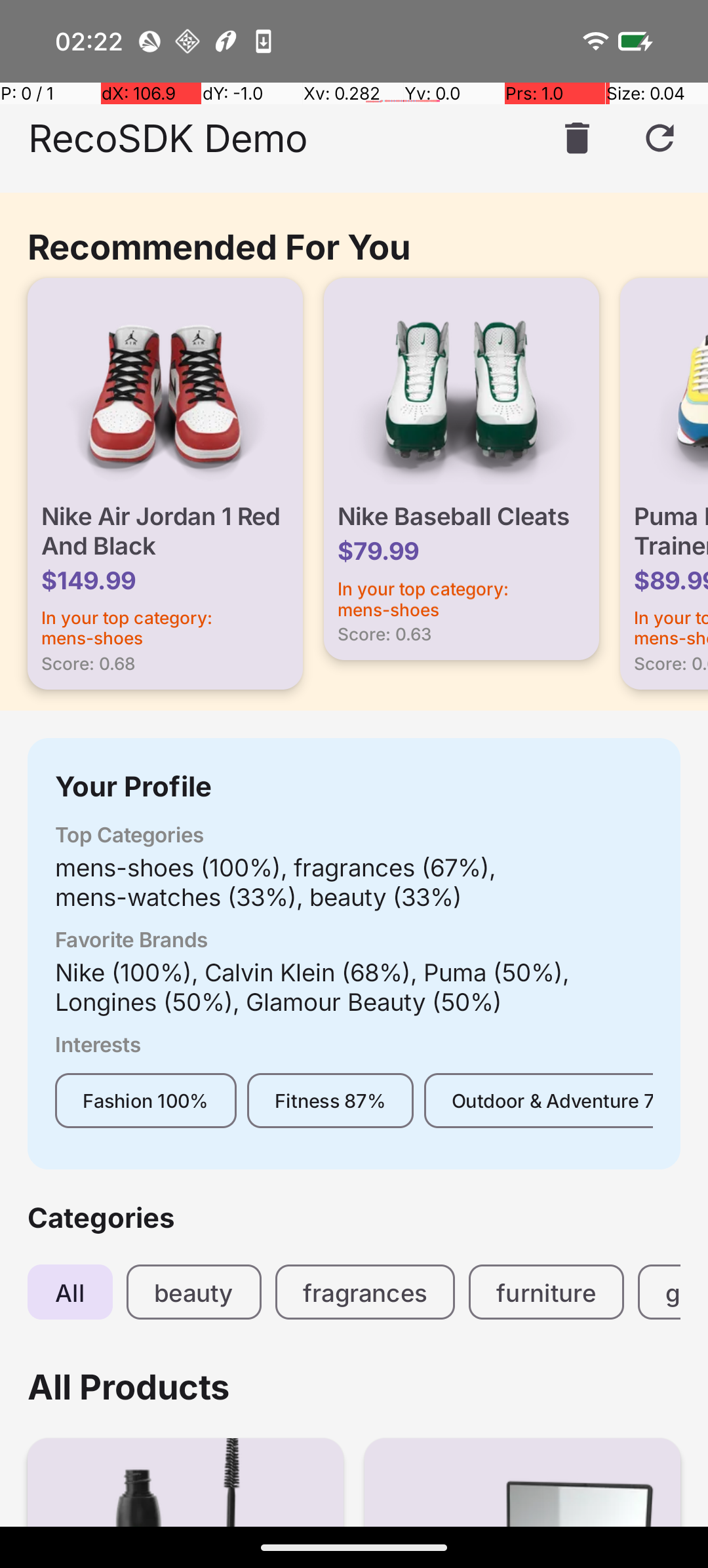708x1568 pixels.
Task: Select the All categories chip
Action: (x=69, y=1292)
